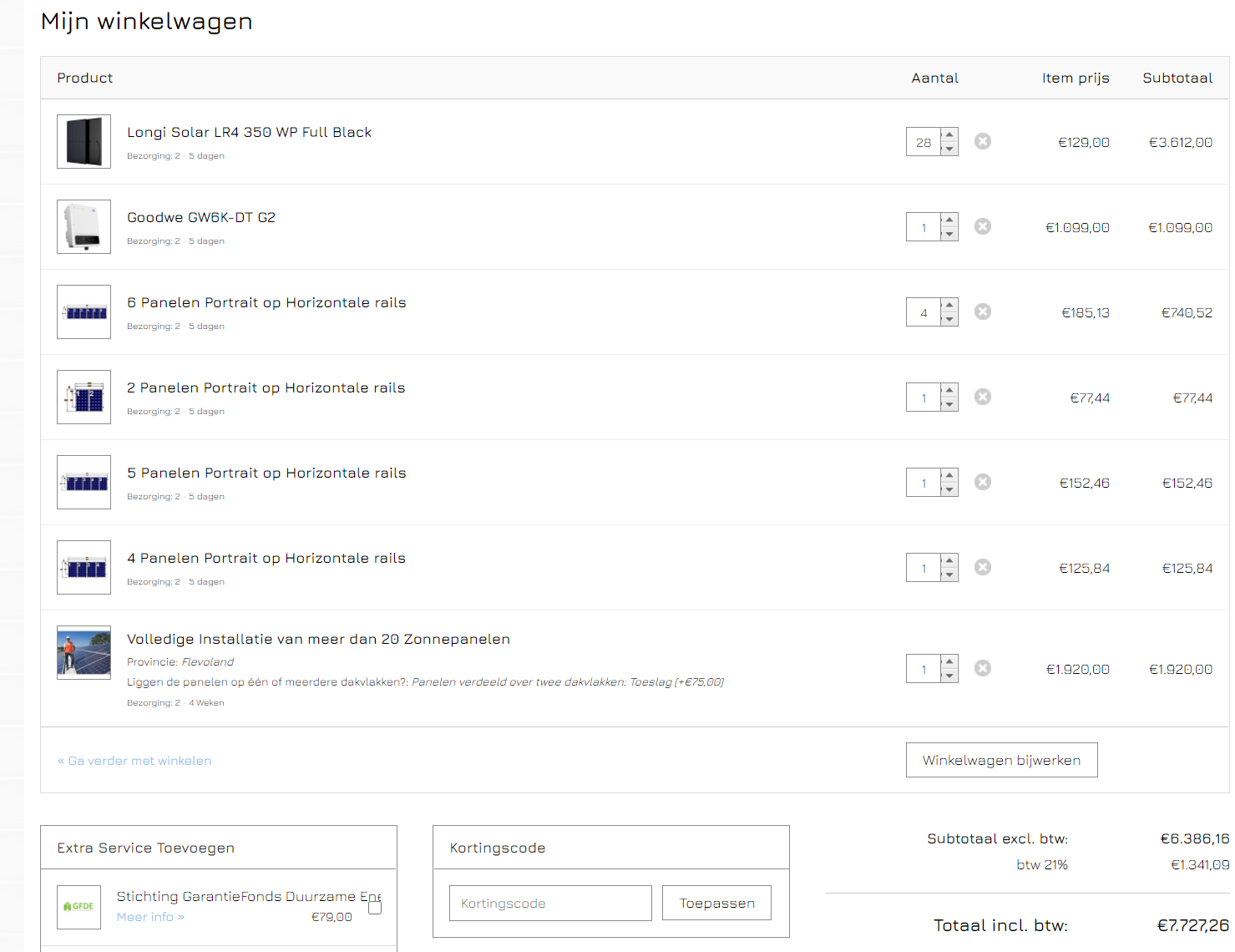
Task: Click Ga verder met winkelen link
Action: [x=134, y=761]
